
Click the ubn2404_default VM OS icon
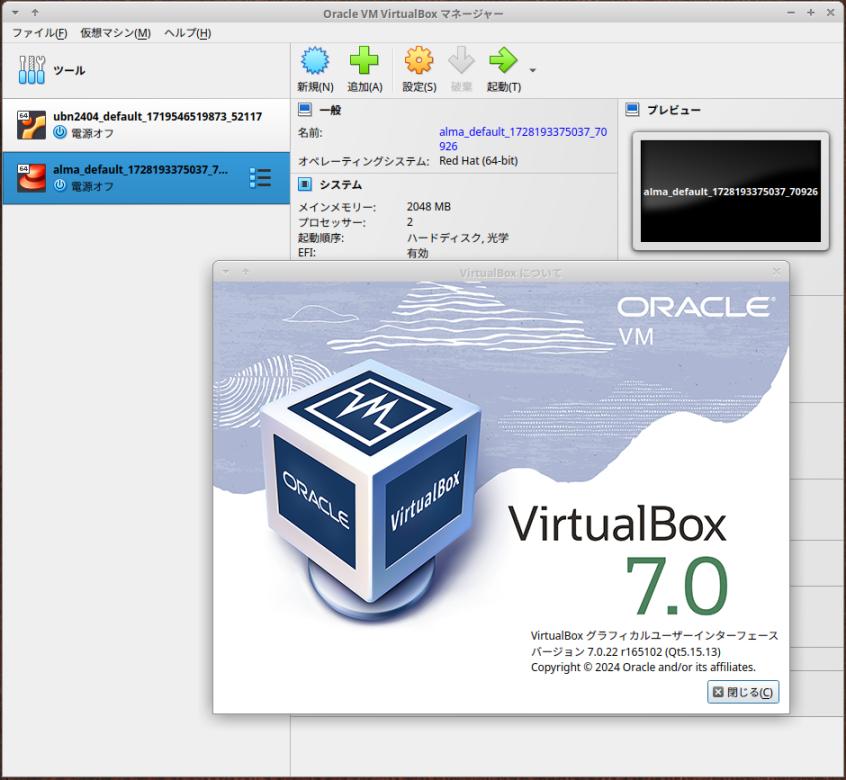click(x=31, y=125)
